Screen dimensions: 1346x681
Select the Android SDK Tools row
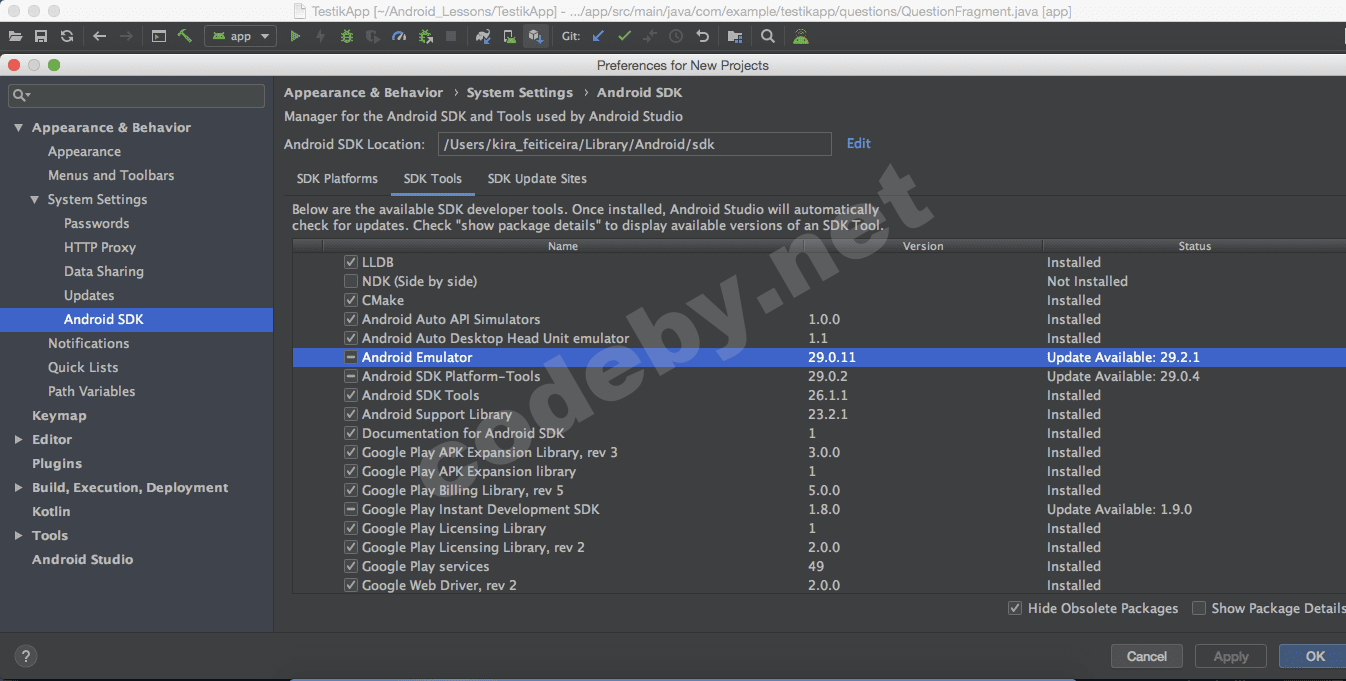tap(819, 395)
